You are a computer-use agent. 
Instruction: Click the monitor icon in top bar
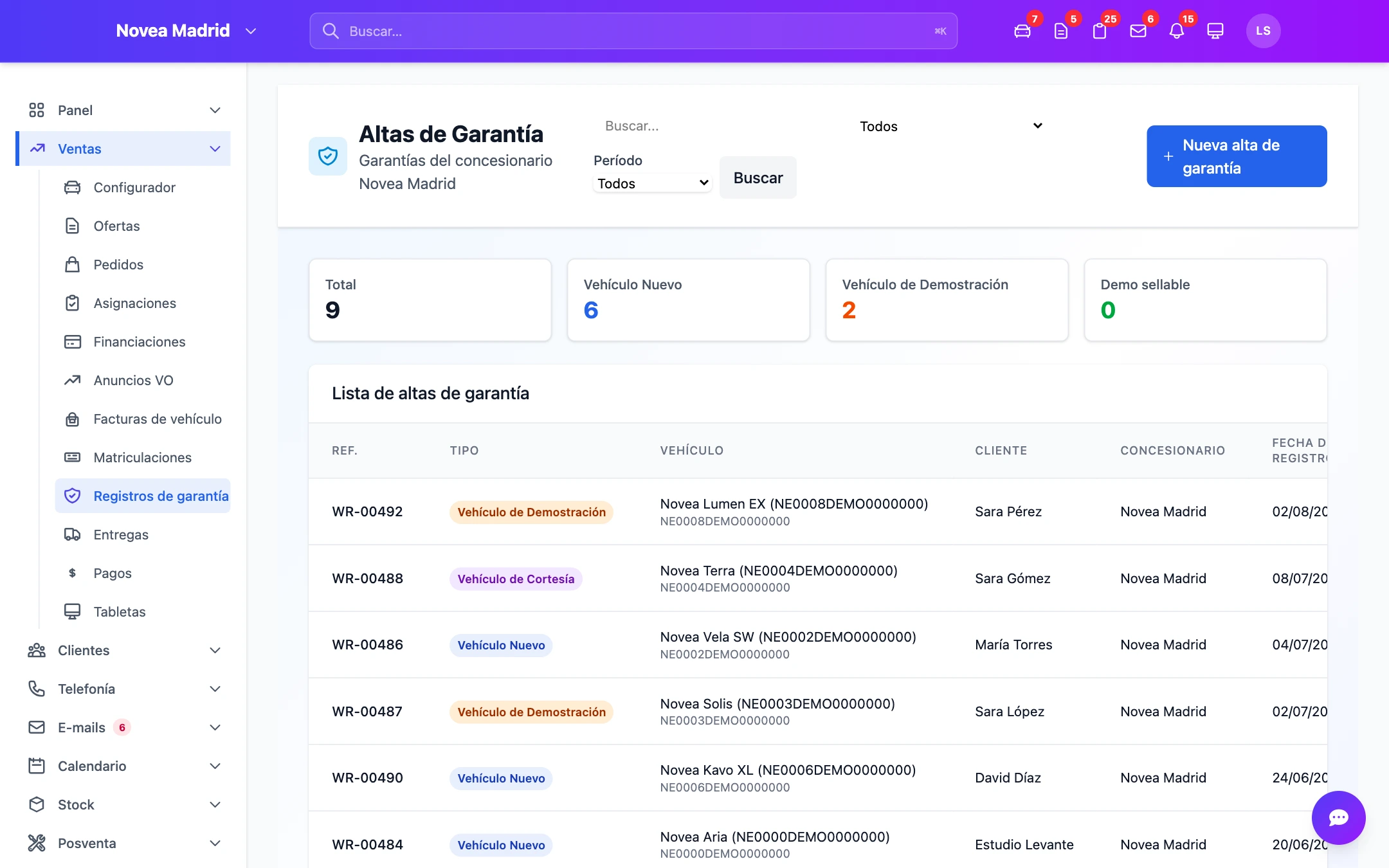(1215, 31)
